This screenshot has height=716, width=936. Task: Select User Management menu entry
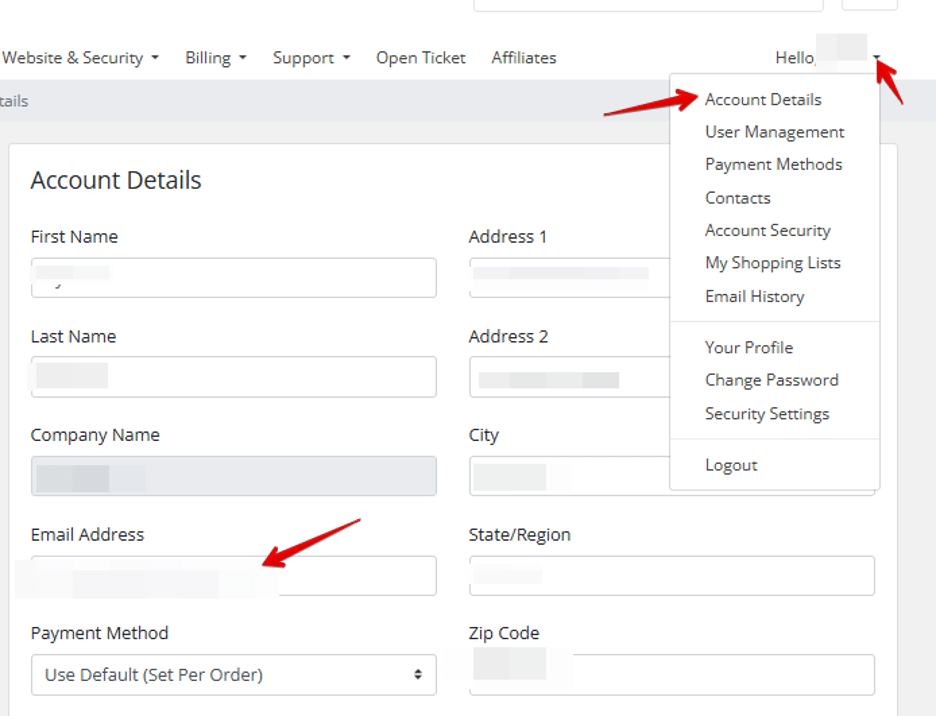(x=774, y=132)
